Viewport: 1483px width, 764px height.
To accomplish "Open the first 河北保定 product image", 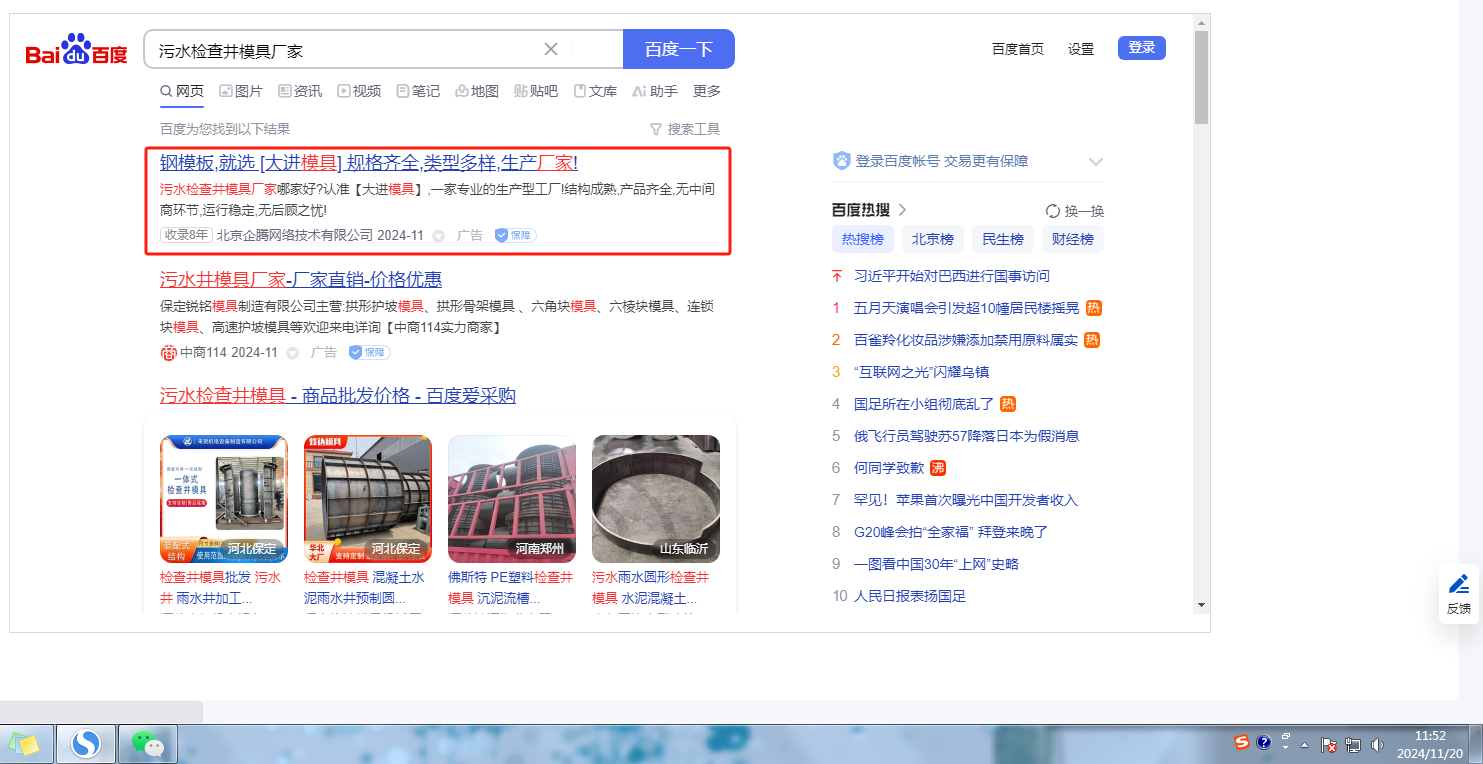I will point(224,499).
